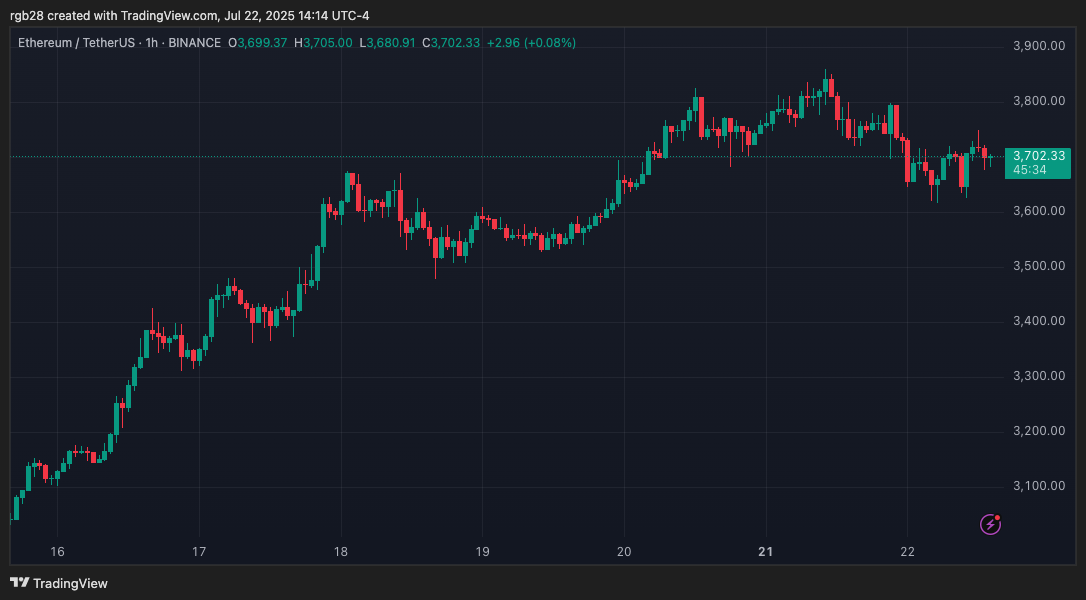Click the 3,500.00 price axis label
The height and width of the screenshot is (600, 1086).
1038,266
